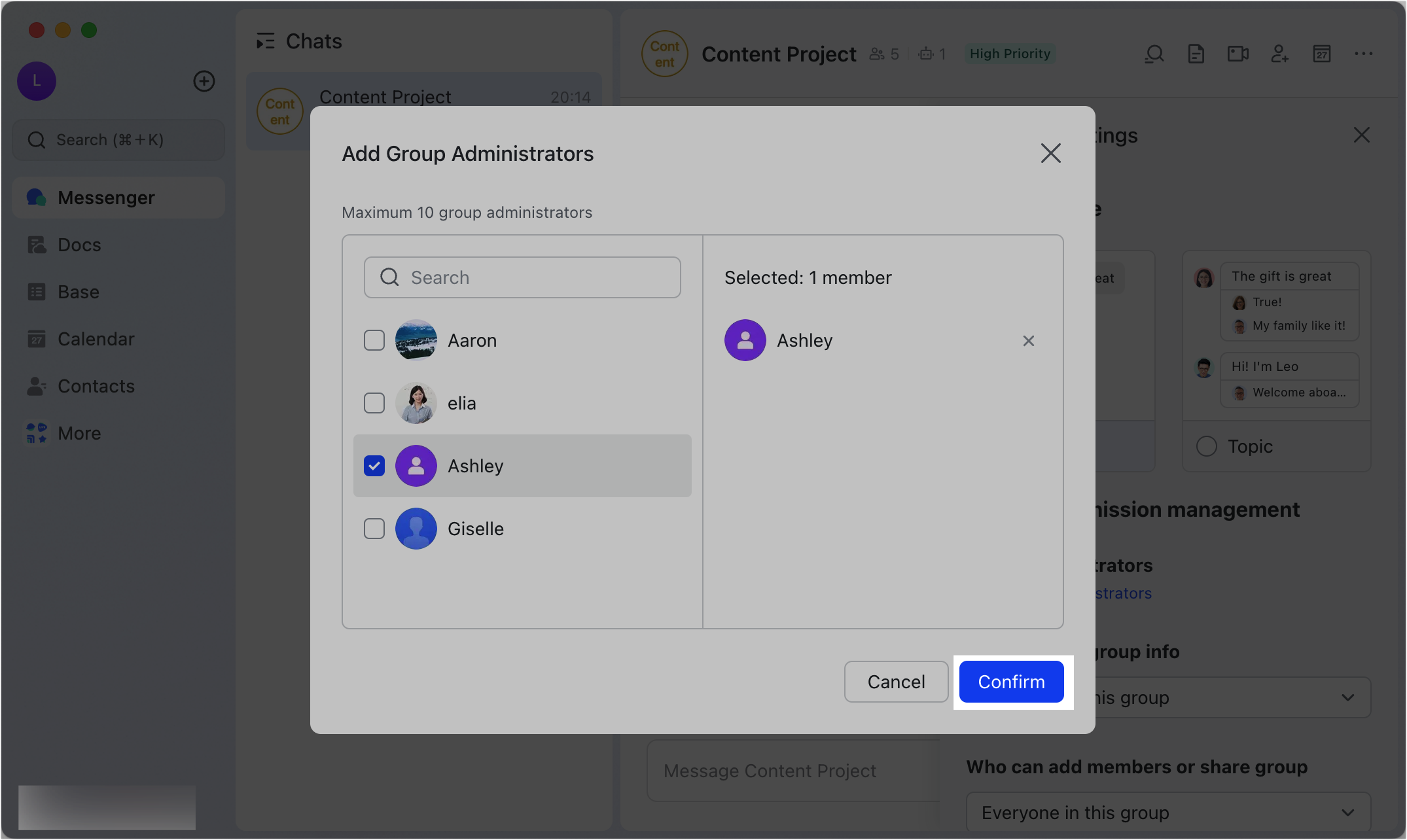Viewport: 1407px width, 840px height.
Task: Start a video meeting in Content Project
Action: [1238, 54]
